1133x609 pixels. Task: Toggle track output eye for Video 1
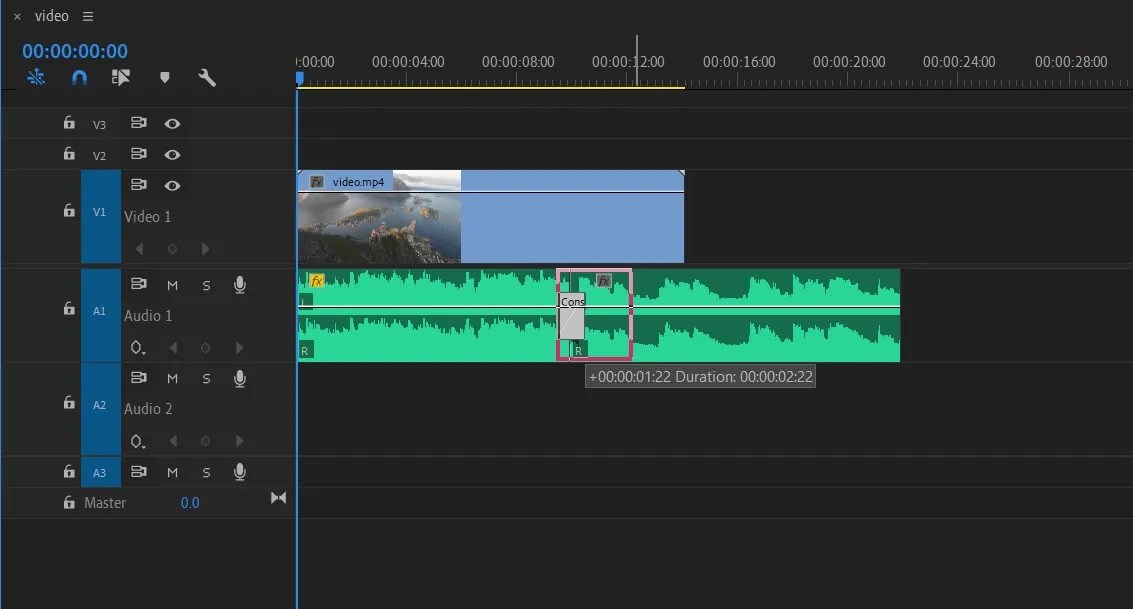[170, 185]
